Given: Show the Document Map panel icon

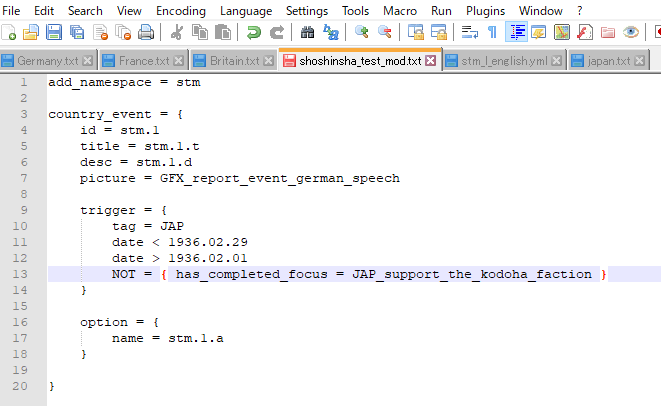Looking at the screenshot, I should (x=562, y=32).
